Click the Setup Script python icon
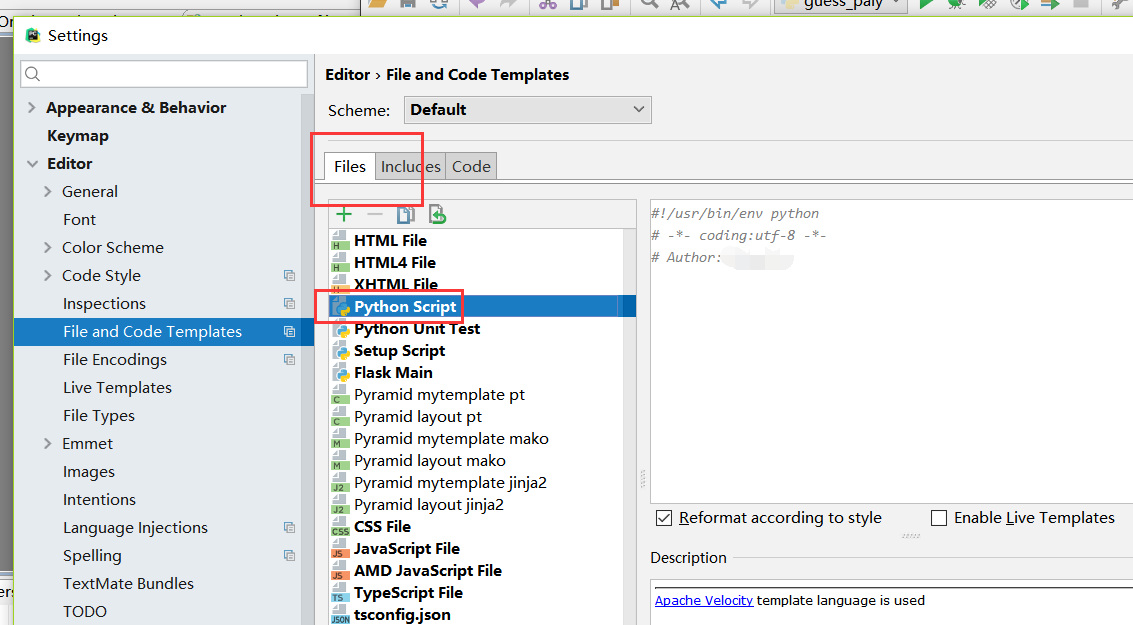The height and width of the screenshot is (625, 1133). pyautogui.click(x=341, y=351)
